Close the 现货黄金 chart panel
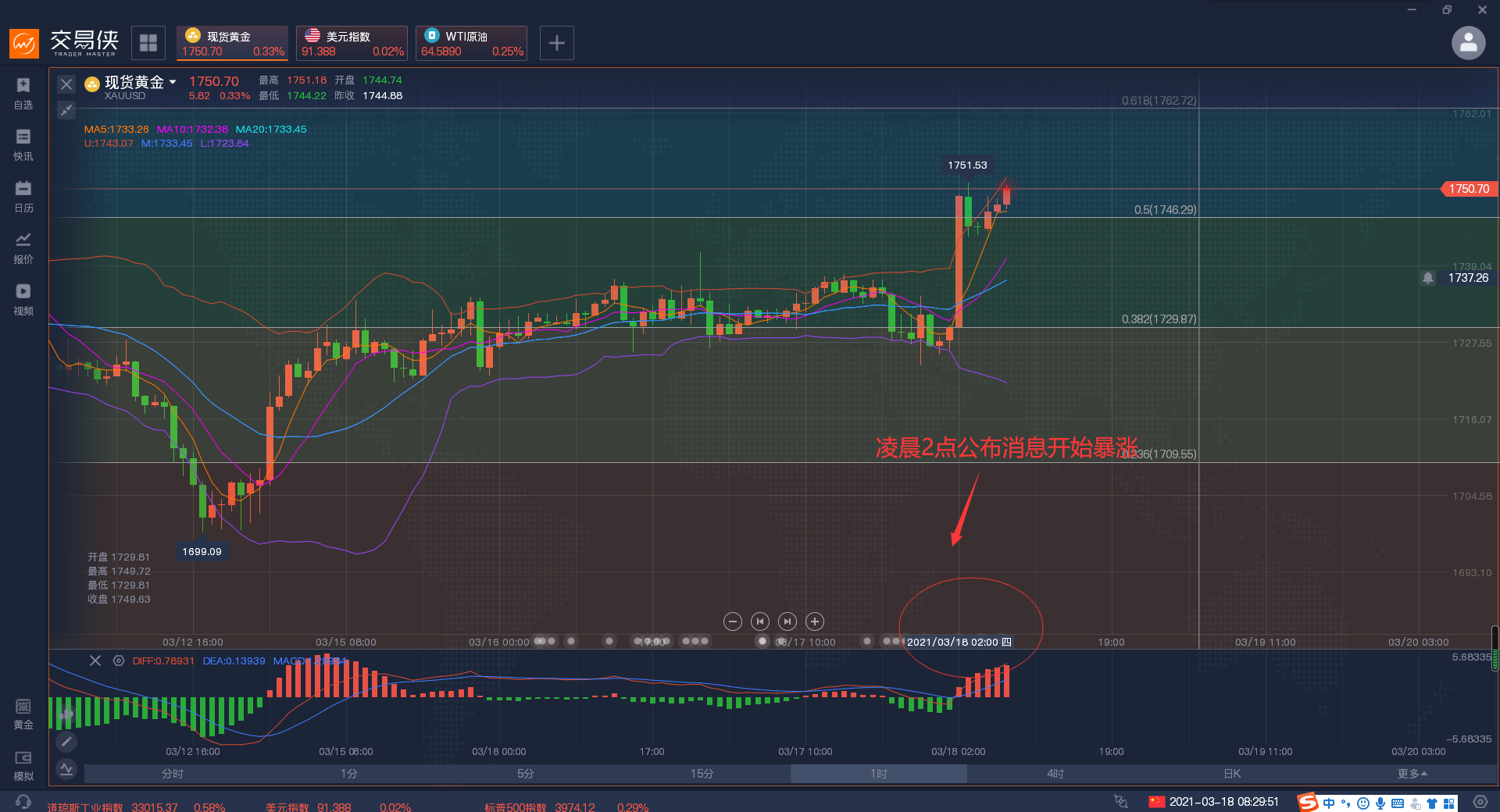This screenshot has height=812, width=1500. (66, 84)
